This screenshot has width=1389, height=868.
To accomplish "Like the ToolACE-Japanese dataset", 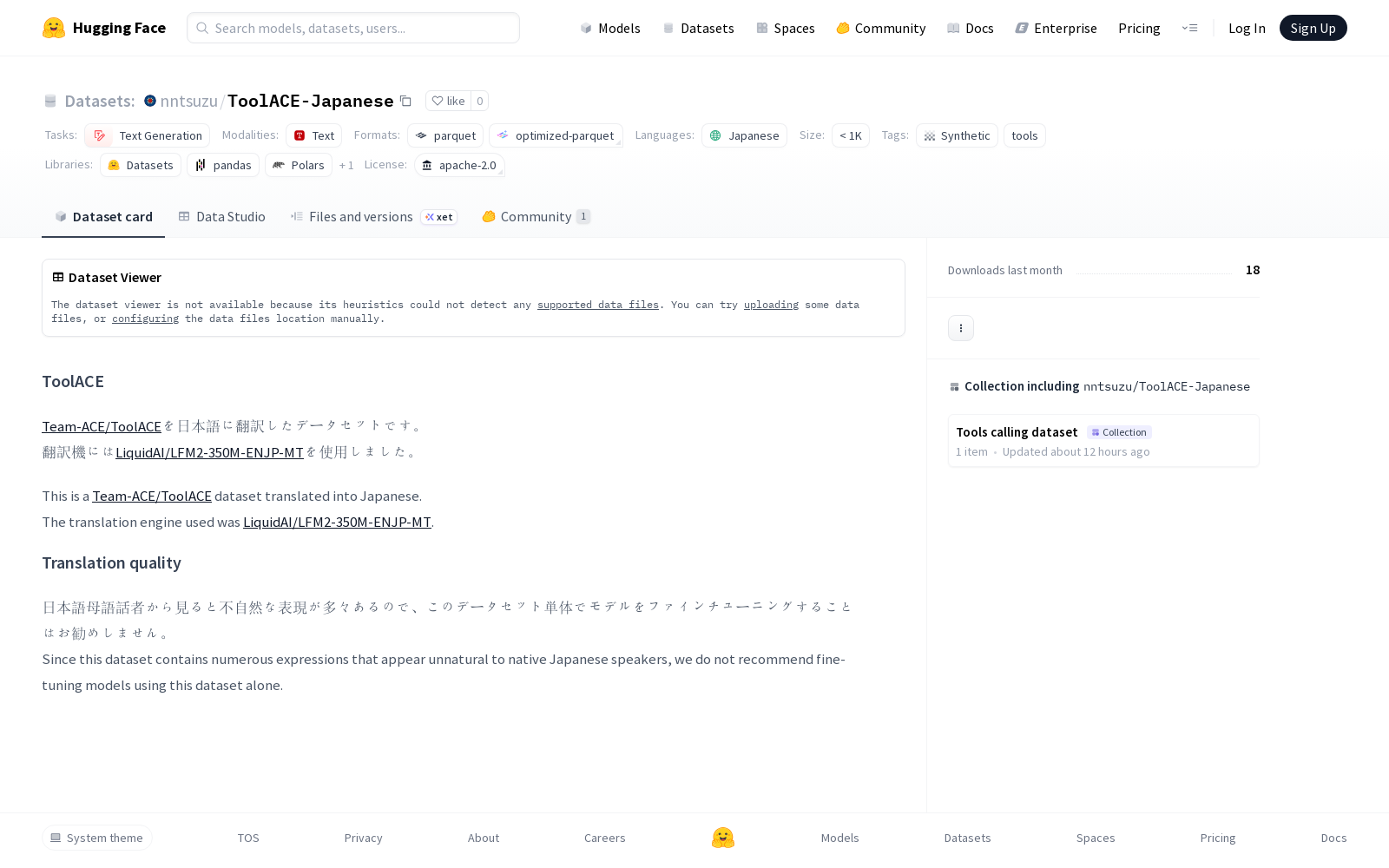I will 448,101.
